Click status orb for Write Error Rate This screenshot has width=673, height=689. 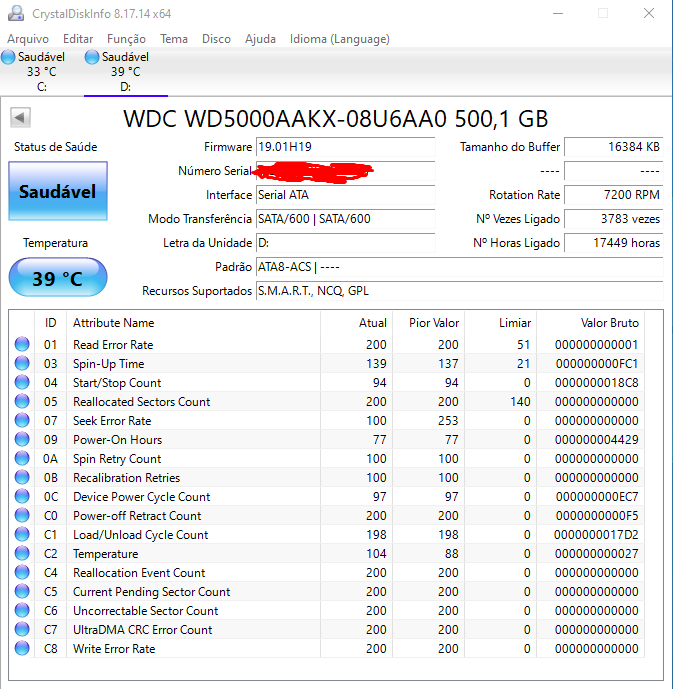(x=22, y=648)
